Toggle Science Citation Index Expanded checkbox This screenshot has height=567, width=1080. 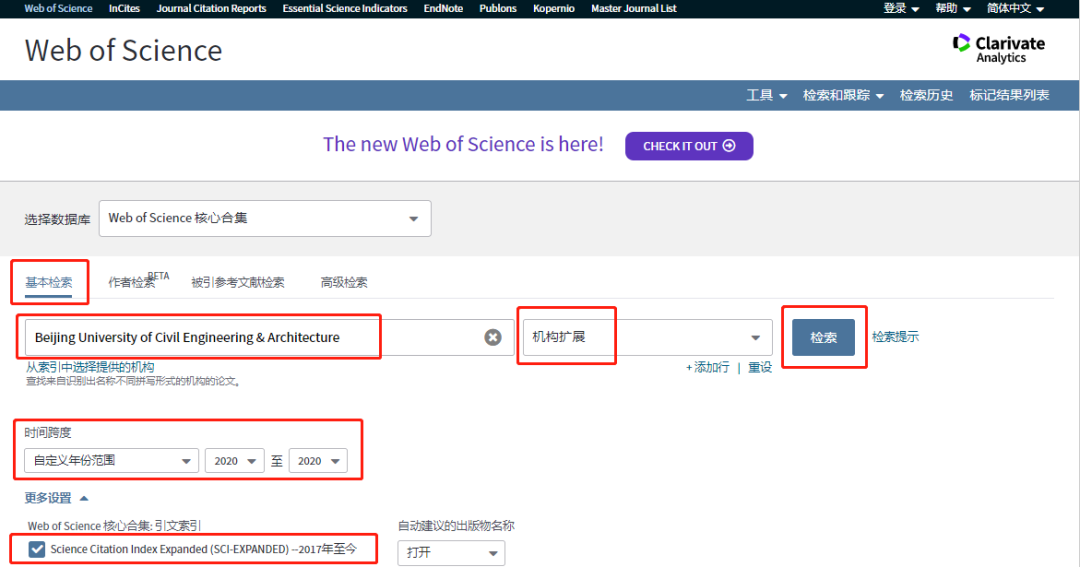[x=37, y=549]
